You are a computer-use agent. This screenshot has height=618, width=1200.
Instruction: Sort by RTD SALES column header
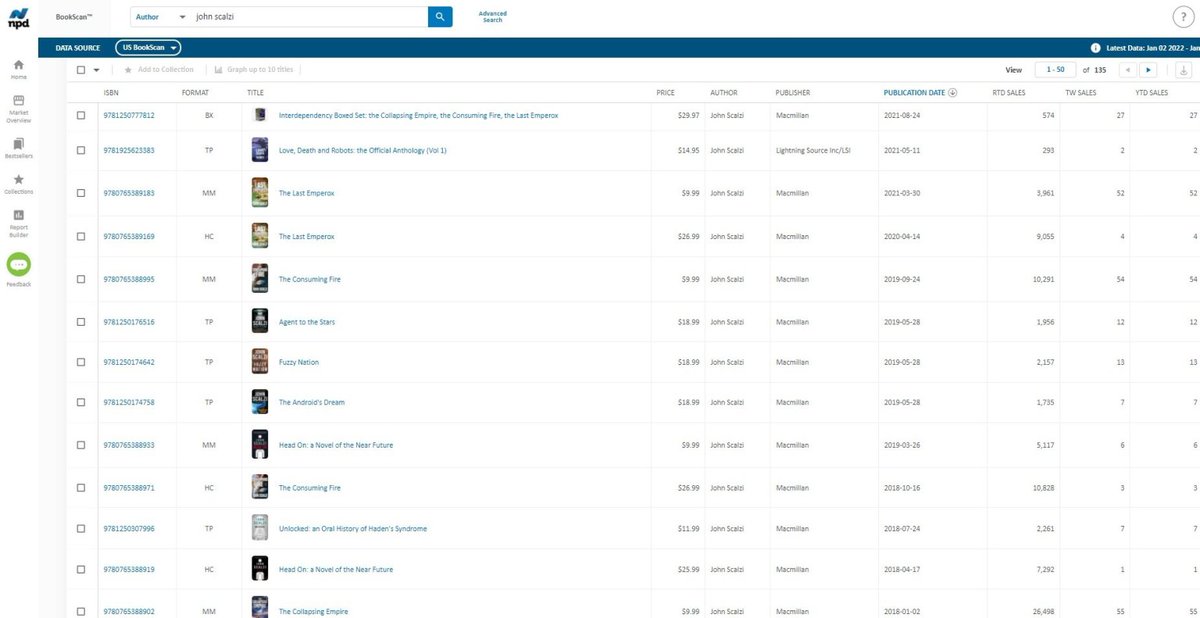[x=1008, y=93]
